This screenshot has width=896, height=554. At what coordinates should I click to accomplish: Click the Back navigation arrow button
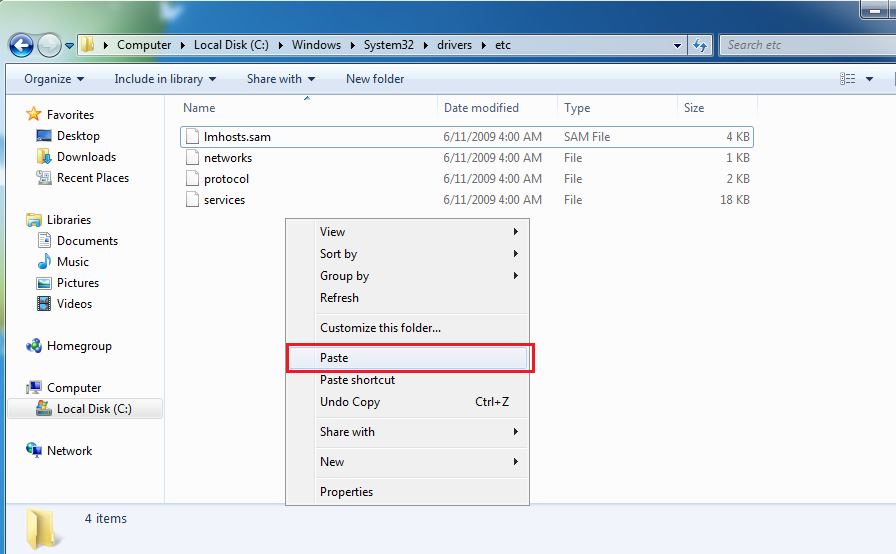(22, 45)
